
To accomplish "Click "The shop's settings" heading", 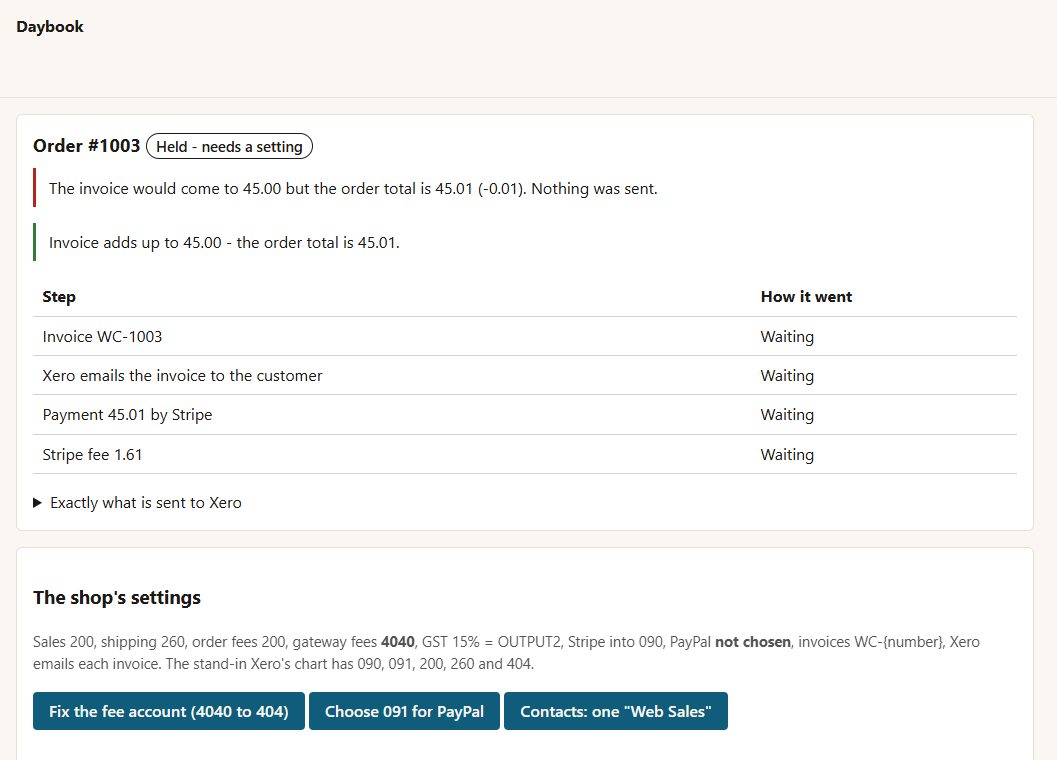I will [117, 597].
